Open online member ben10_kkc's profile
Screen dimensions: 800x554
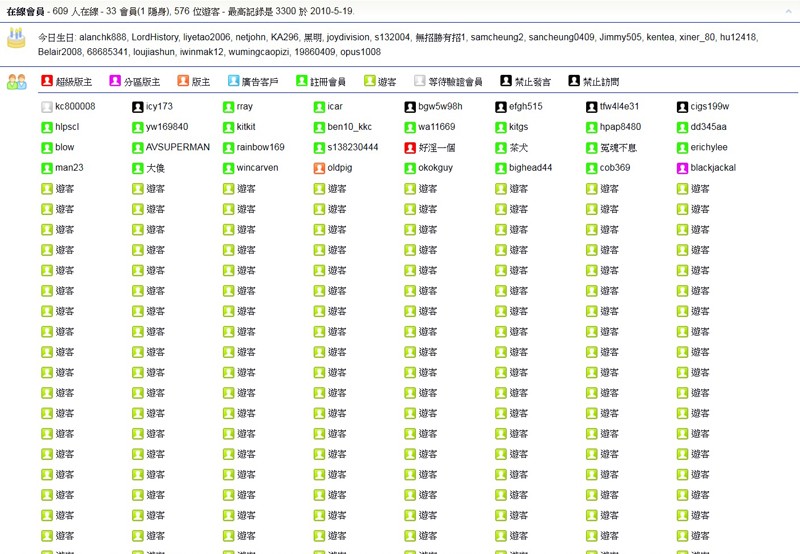coord(349,127)
